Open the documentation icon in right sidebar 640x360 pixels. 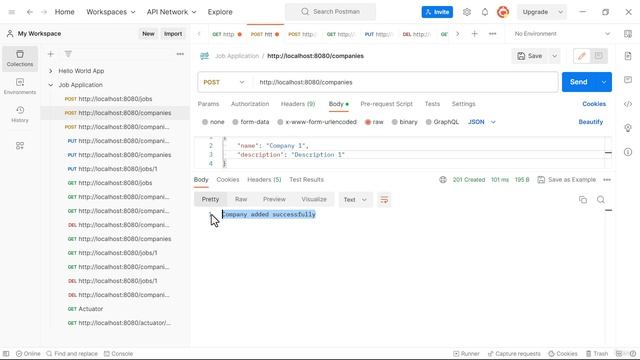tap(628, 56)
